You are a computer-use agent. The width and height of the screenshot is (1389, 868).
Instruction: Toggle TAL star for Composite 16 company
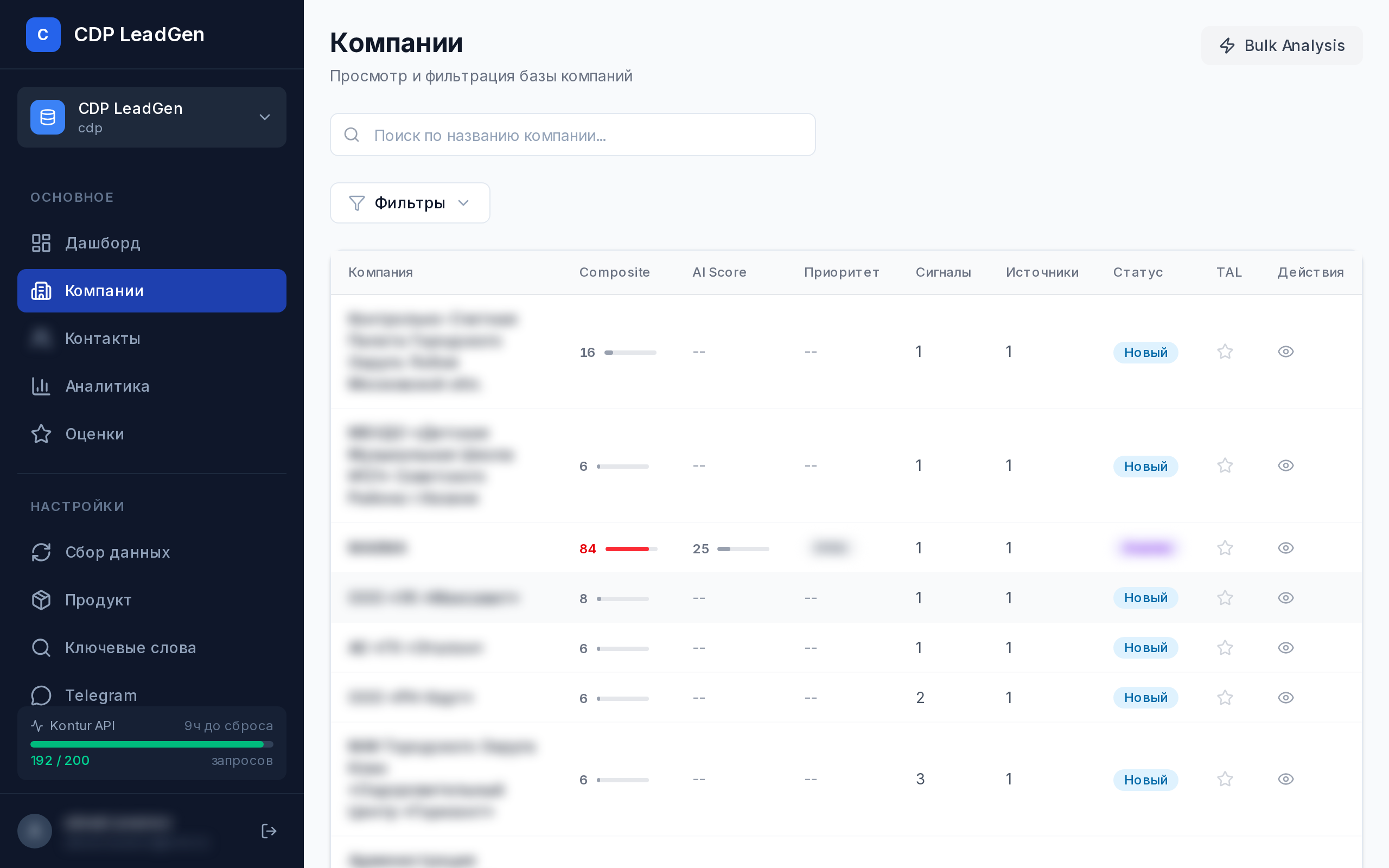tap(1225, 352)
